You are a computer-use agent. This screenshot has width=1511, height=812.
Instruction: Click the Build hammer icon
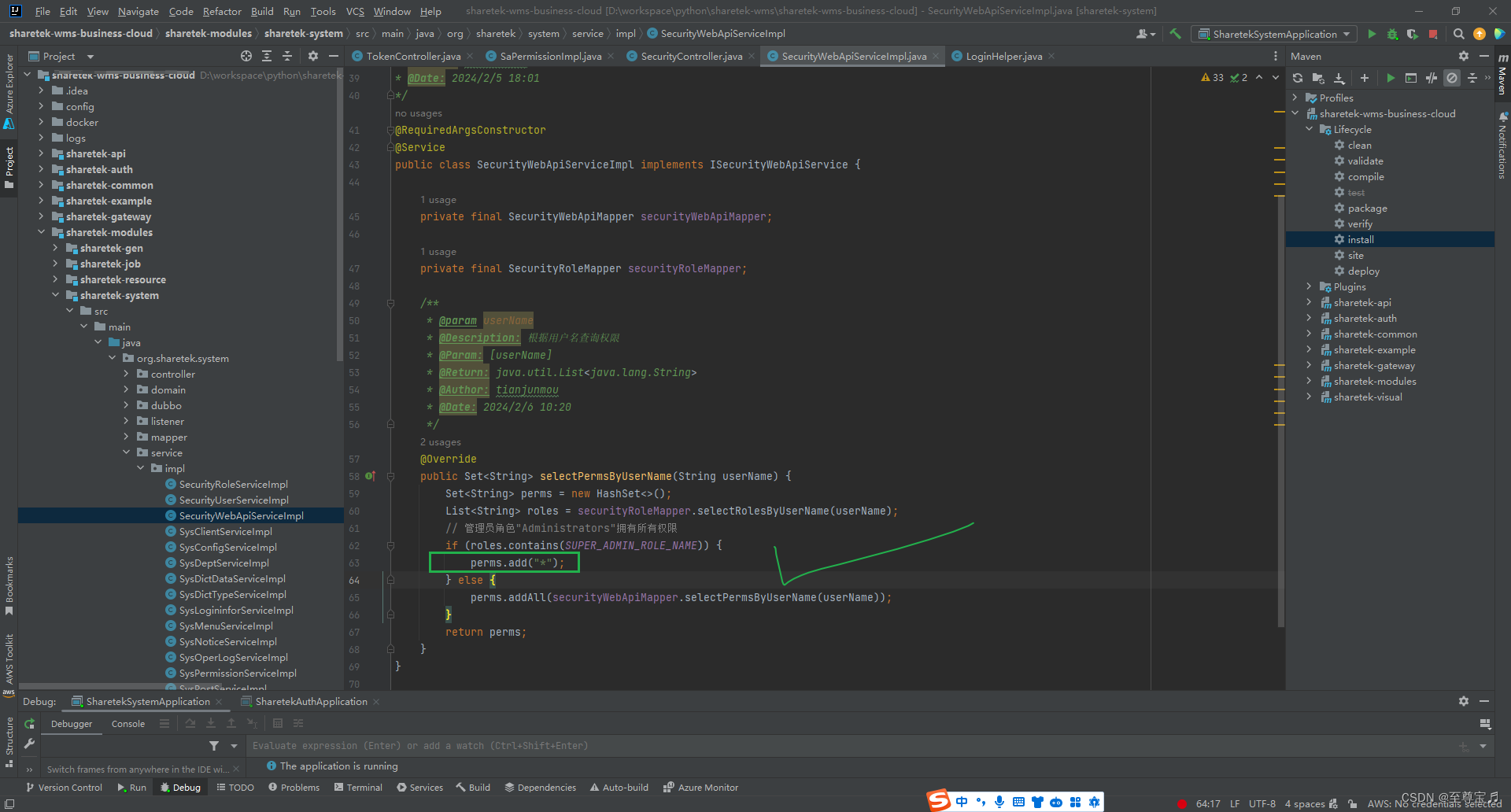pos(1176,34)
